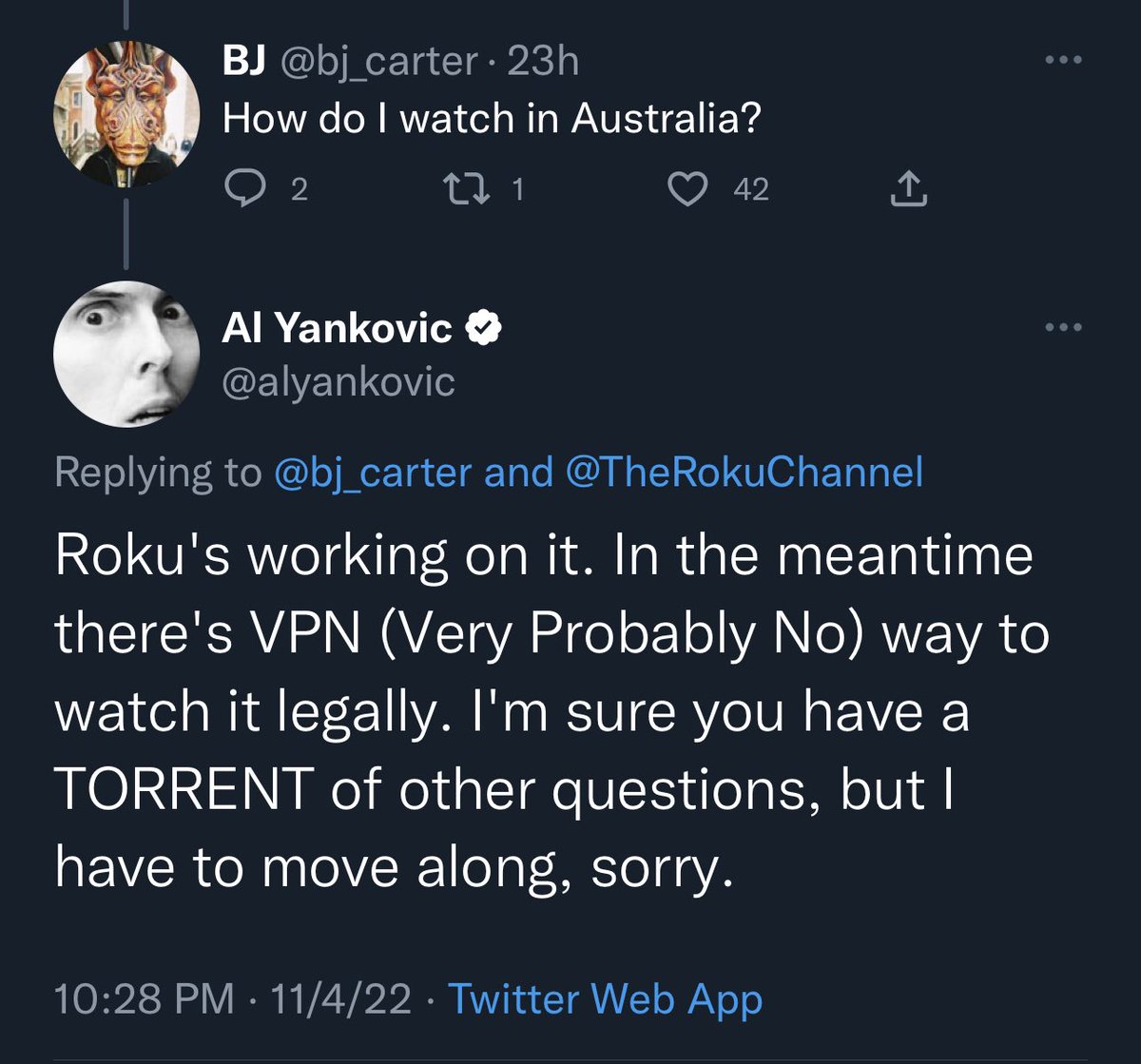Open the @bj_carter mention link
Viewport: 1141px width, 1064px height.
point(373,472)
